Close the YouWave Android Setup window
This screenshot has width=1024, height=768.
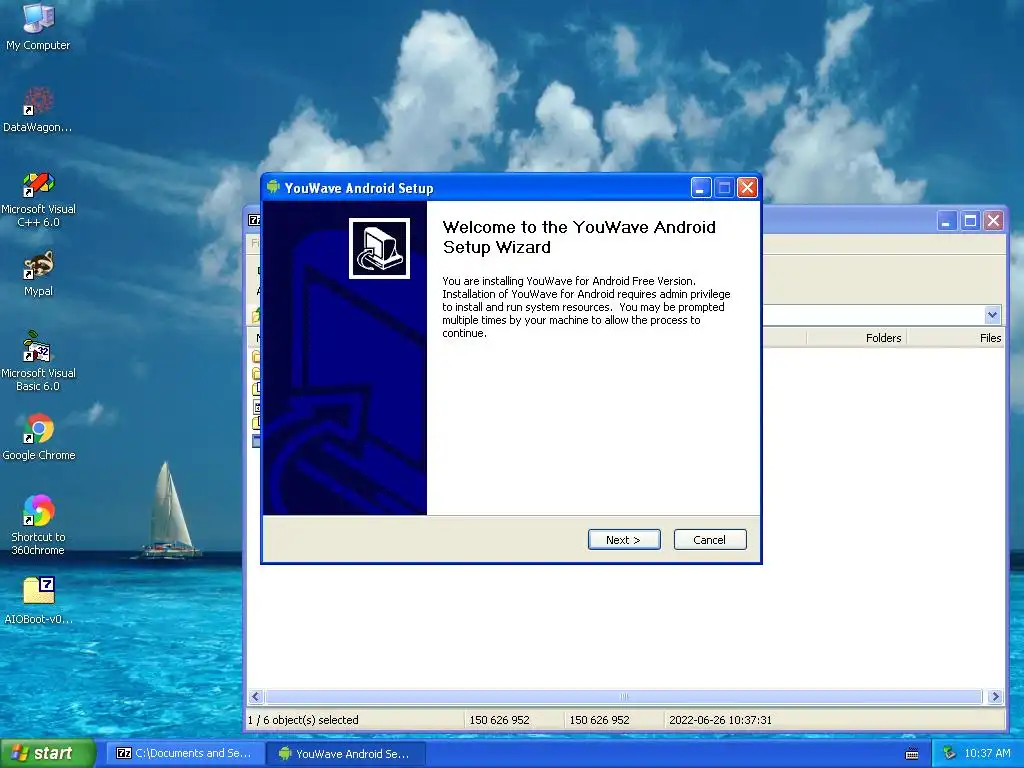747,188
